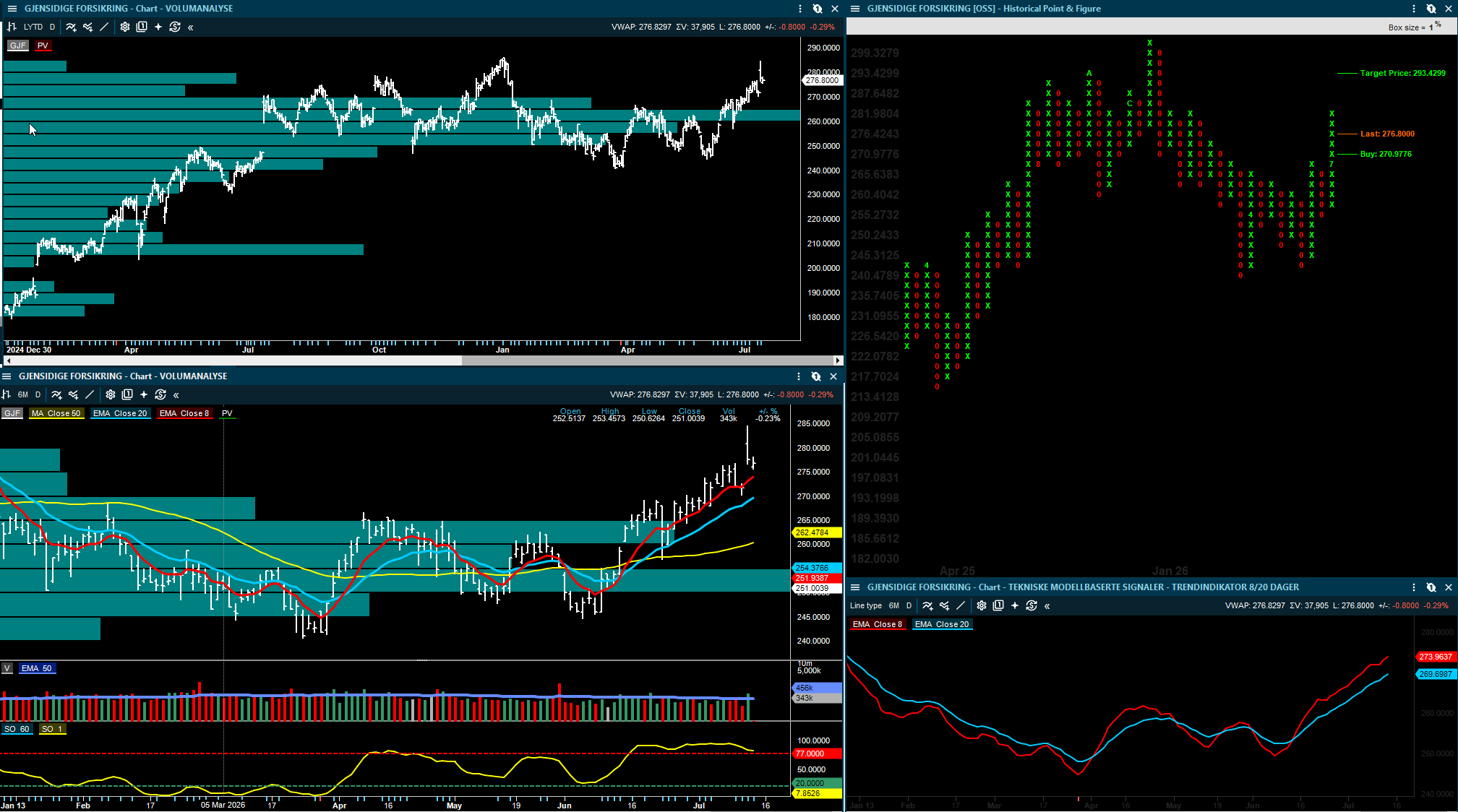Toggle PV legend label in 6M chart
1458x812 pixels.
(x=227, y=414)
